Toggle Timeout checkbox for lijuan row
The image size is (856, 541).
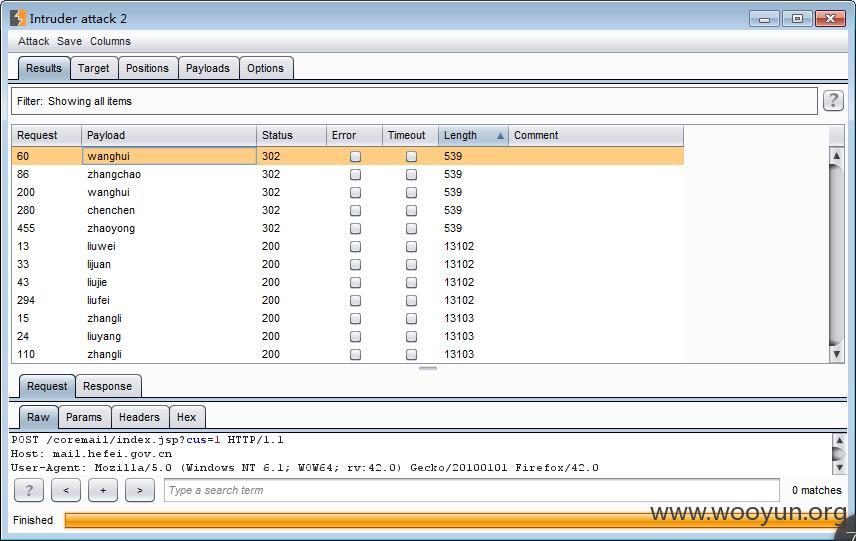pyautogui.click(x=412, y=265)
